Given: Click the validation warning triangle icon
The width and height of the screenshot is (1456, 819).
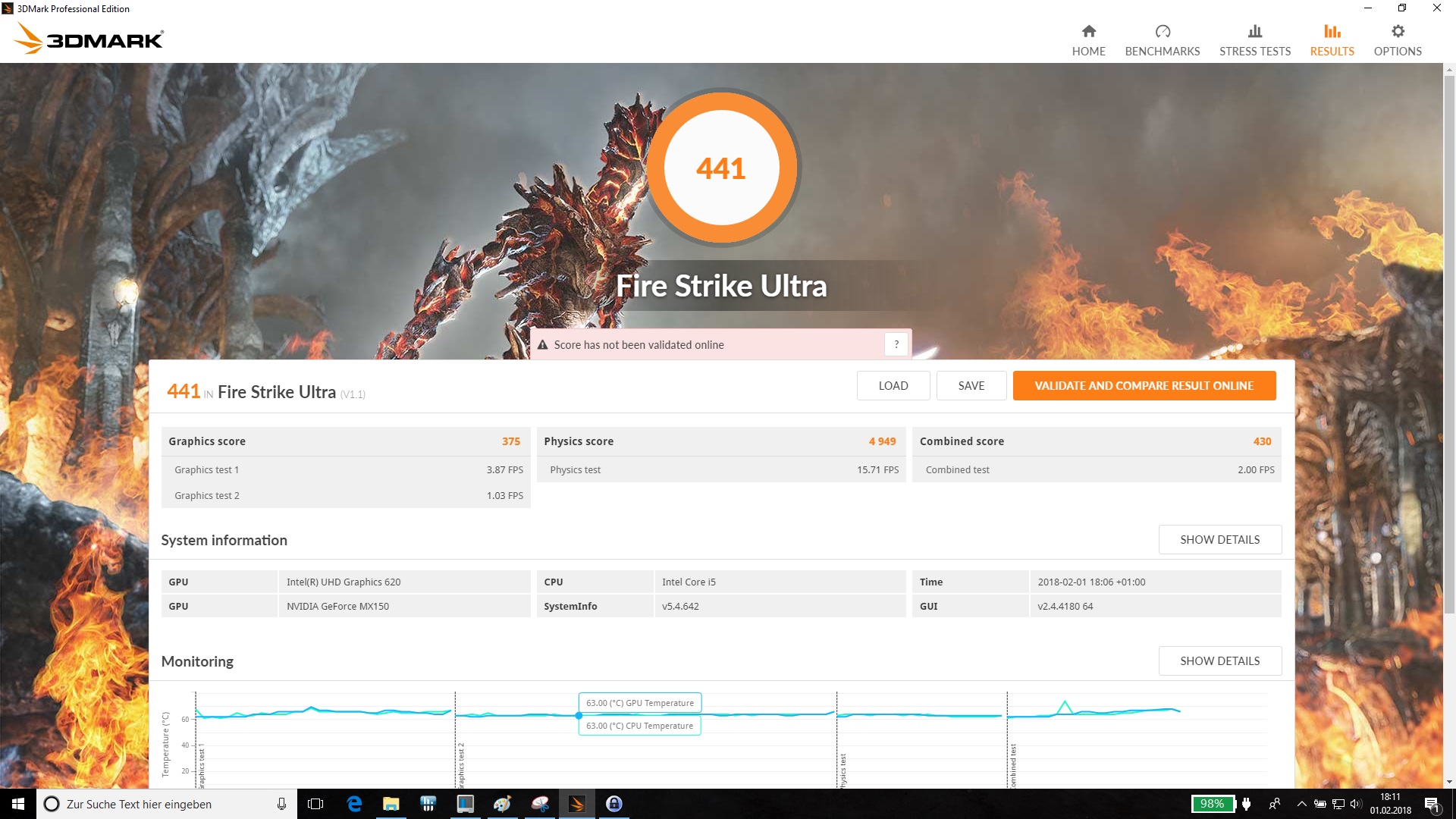Looking at the screenshot, I should point(543,345).
